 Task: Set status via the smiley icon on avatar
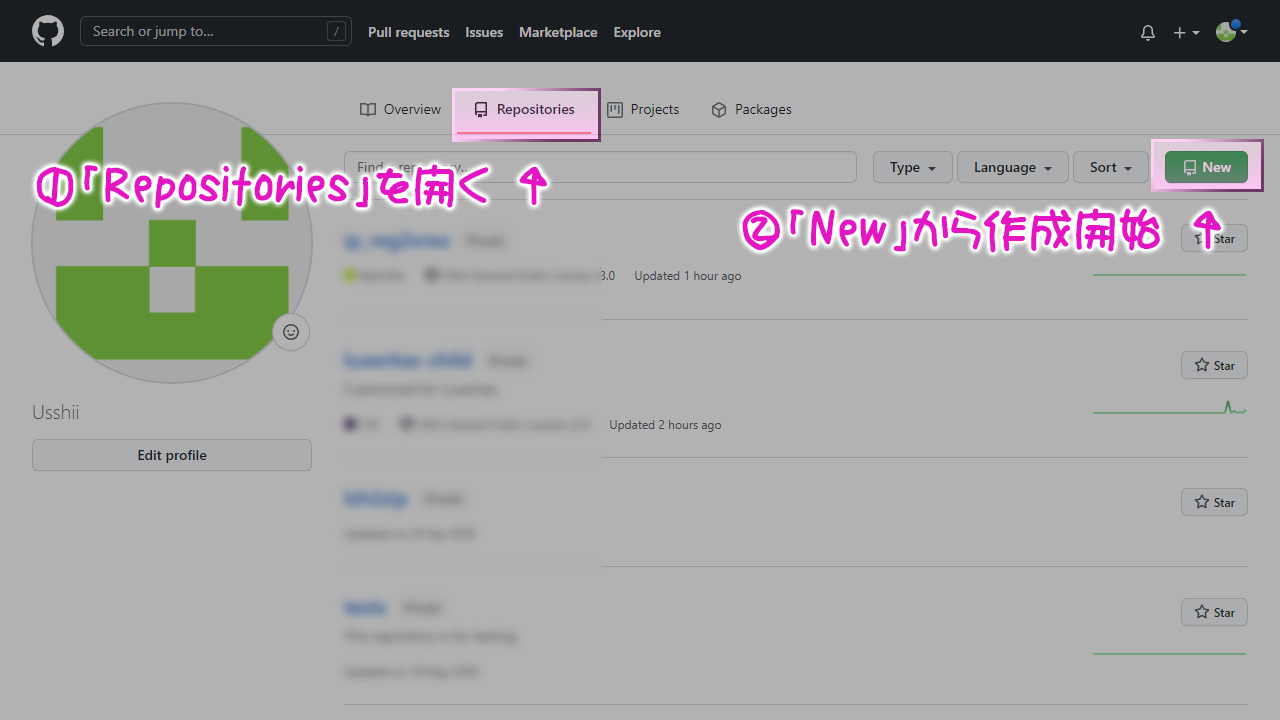coord(291,332)
